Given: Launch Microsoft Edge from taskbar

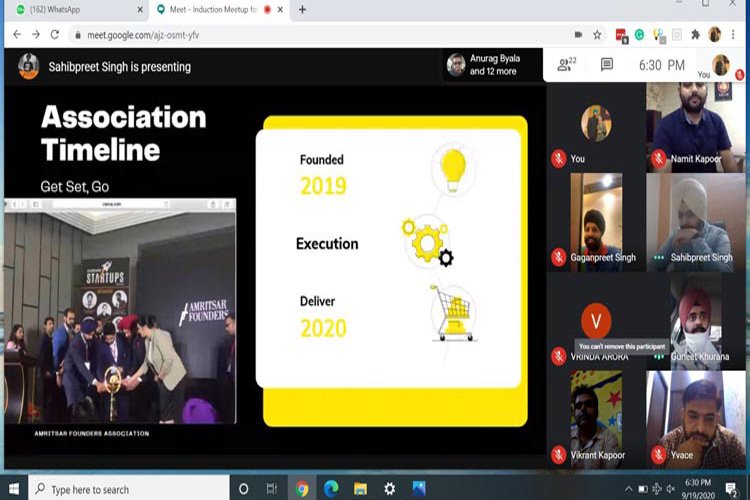Looking at the screenshot, I should click(x=331, y=489).
